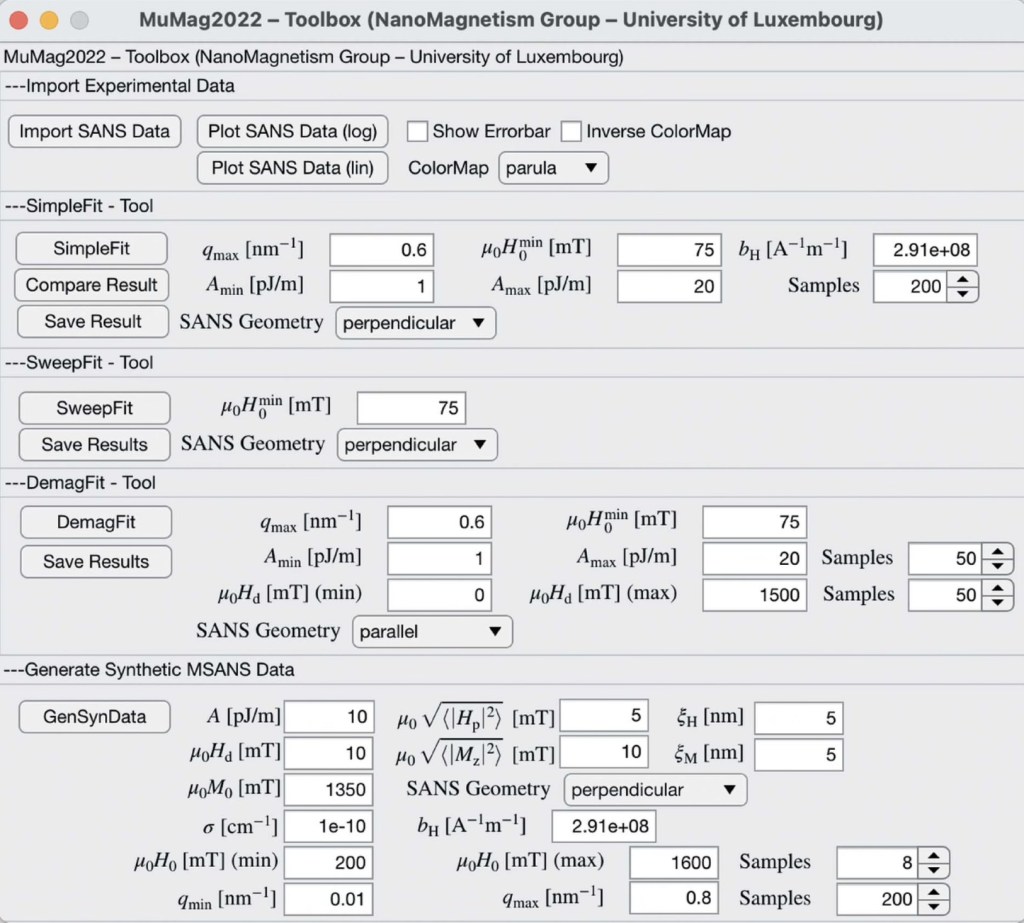Click the DemagFit button
Viewport: 1024px width, 923px height.
[x=96, y=522]
